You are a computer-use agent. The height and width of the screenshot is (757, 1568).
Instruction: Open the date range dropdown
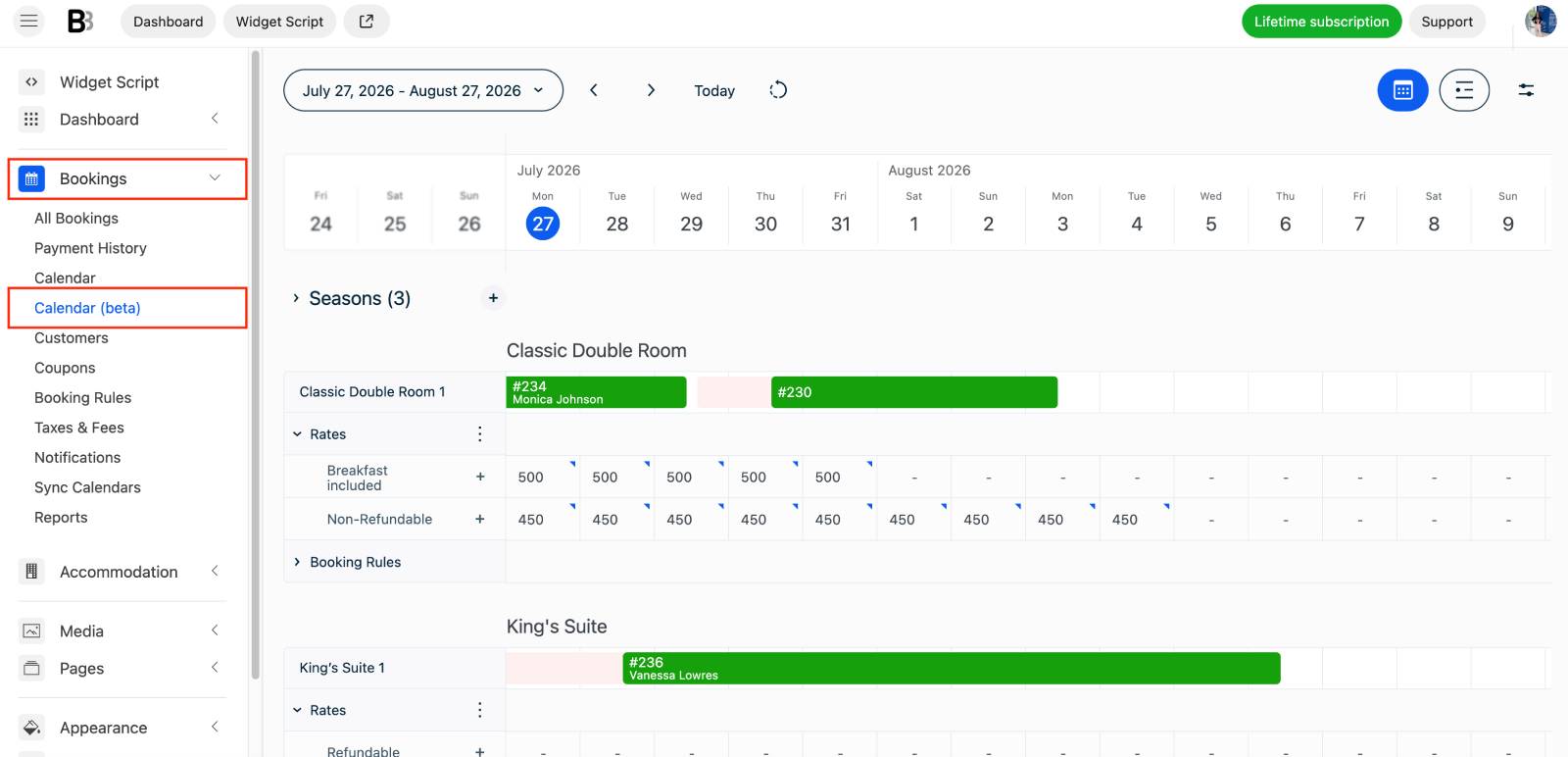point(423,90)
